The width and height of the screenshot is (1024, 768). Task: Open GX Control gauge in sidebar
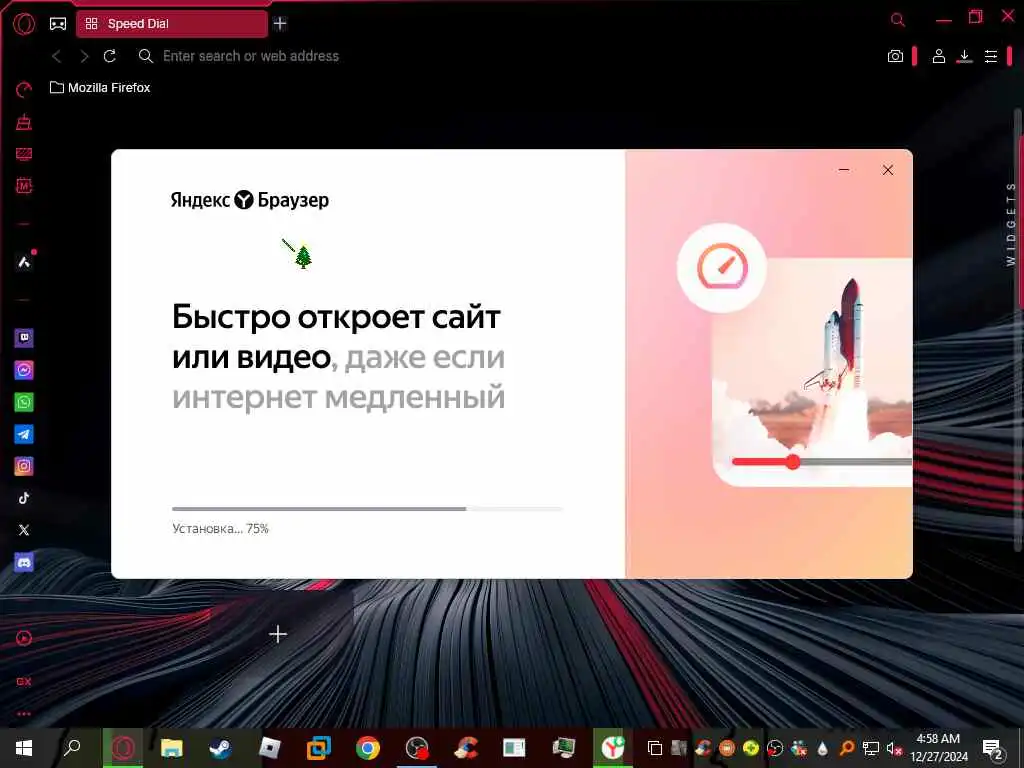click(x=24, y=90)
